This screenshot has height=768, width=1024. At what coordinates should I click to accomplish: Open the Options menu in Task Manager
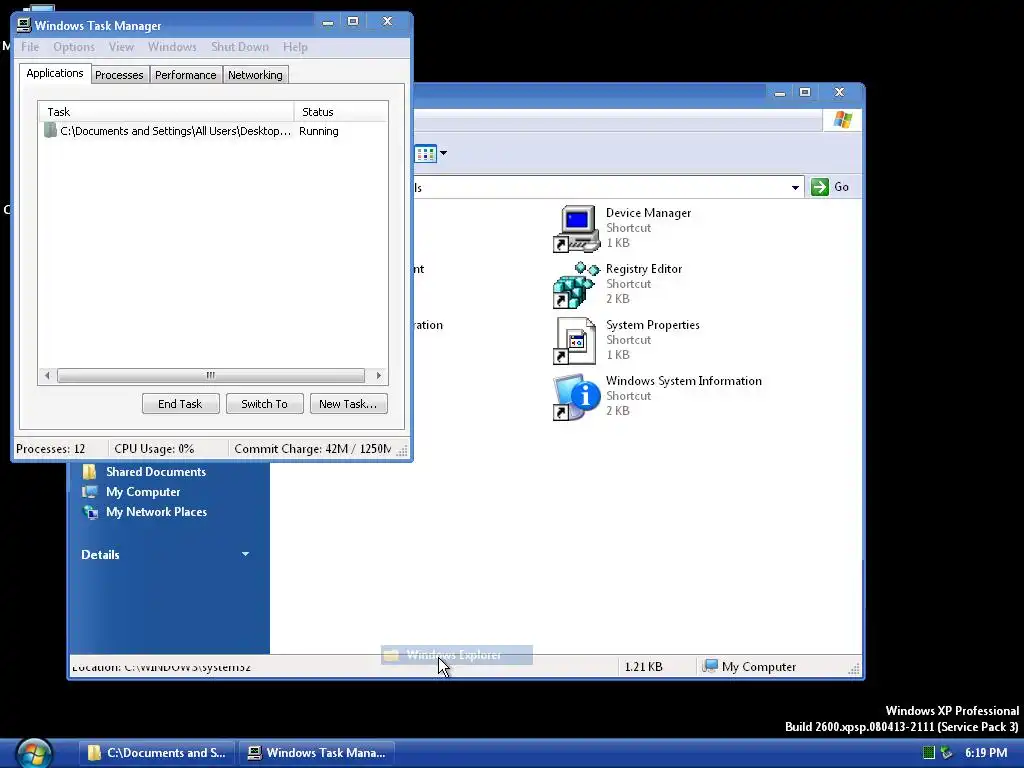tap(74, 47)
